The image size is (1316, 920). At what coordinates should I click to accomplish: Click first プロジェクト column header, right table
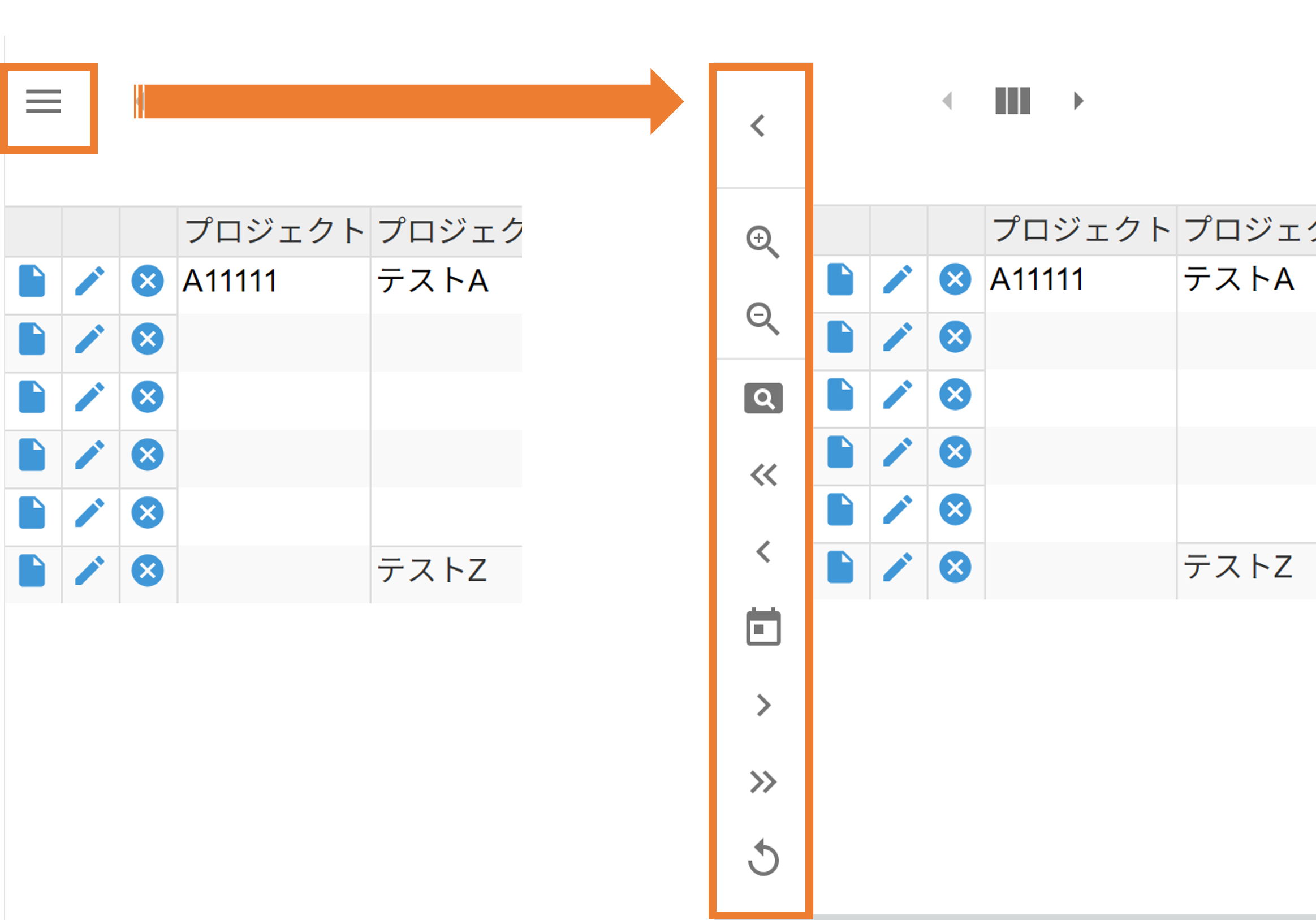pos(1081,230)
